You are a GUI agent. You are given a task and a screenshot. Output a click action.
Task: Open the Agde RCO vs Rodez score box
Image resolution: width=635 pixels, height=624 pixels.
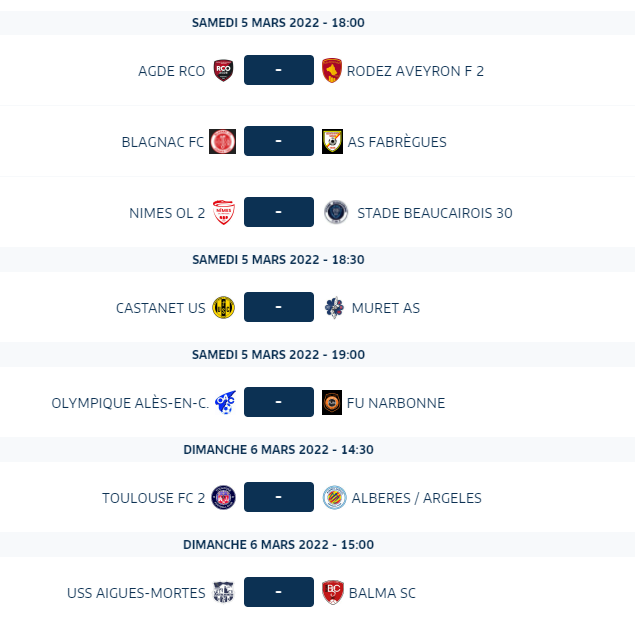(279, 70)
